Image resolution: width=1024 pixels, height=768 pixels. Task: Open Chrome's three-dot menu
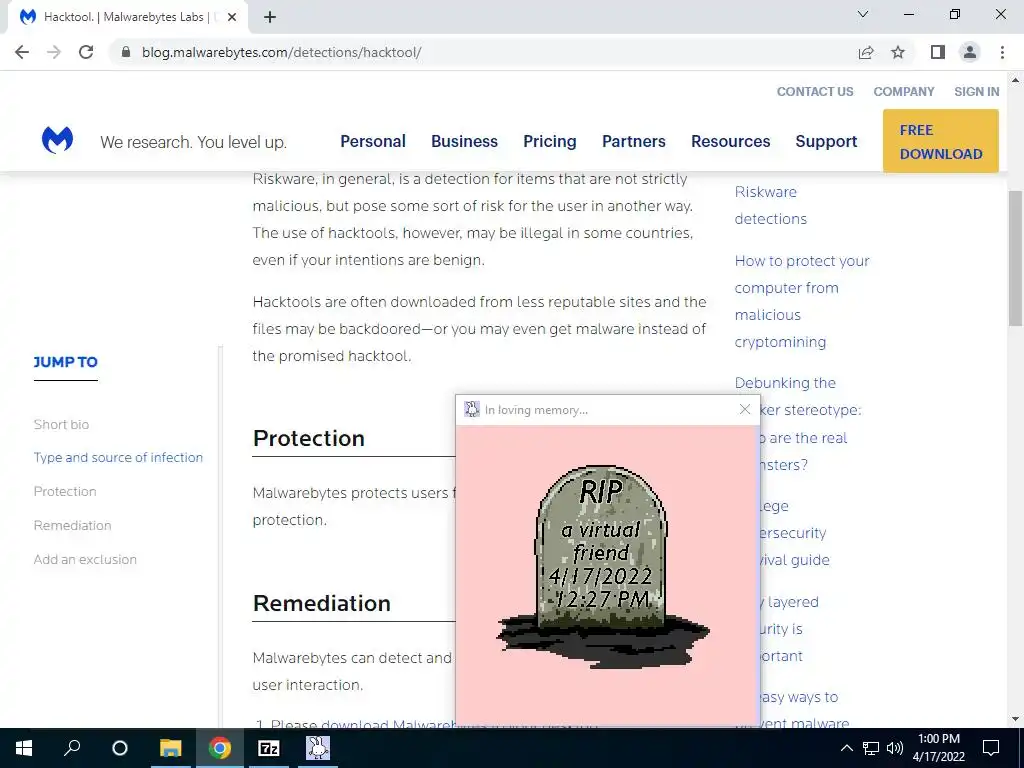point(1002,52)
